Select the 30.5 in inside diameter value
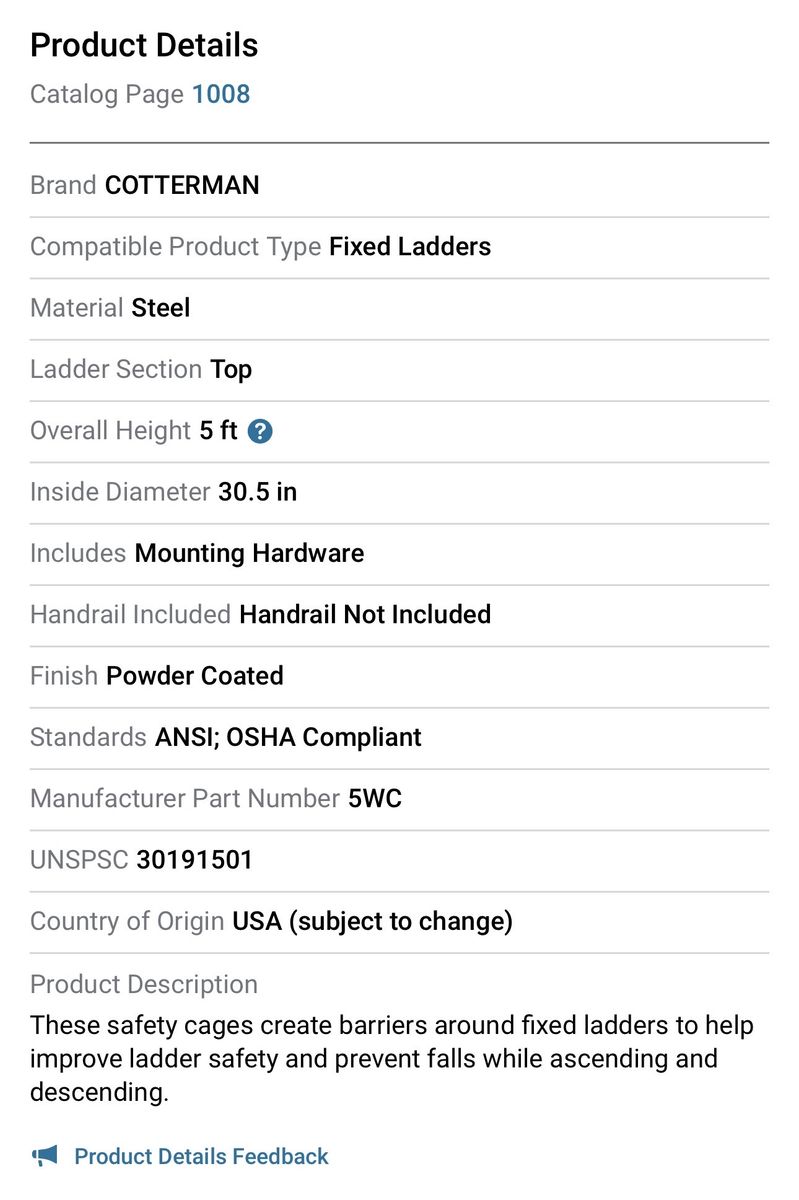Screen dimensions: 799x1200 coord(257,491)
